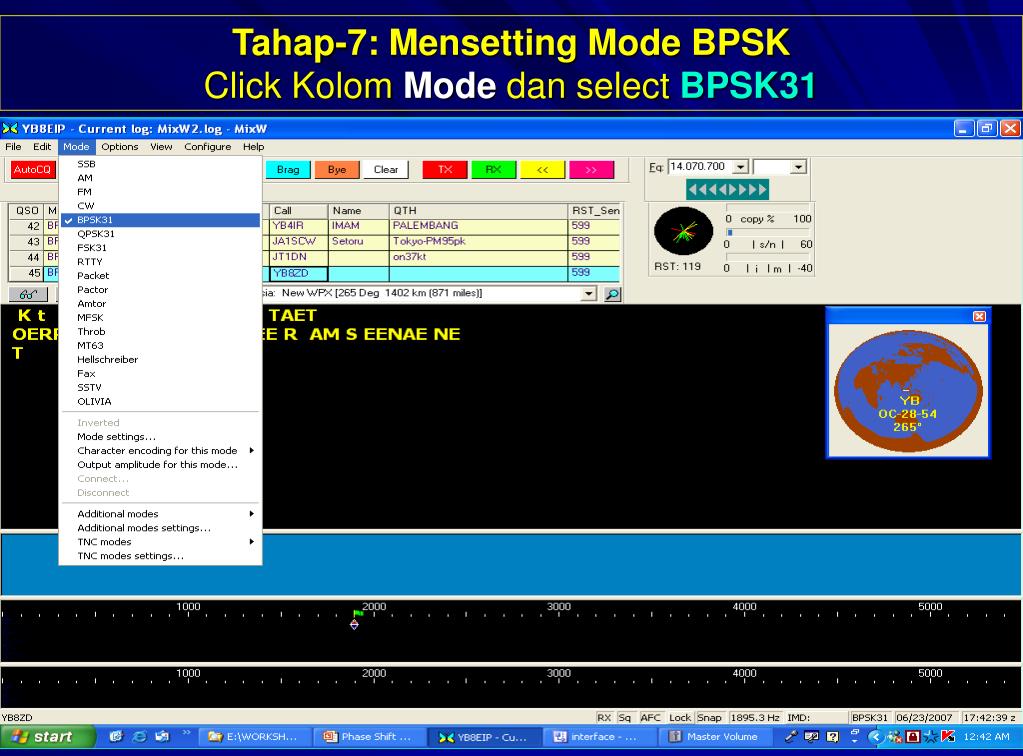Open the Options menu
The width and height of the screenshot is (1023, 756).
click(x=119, y=147)
